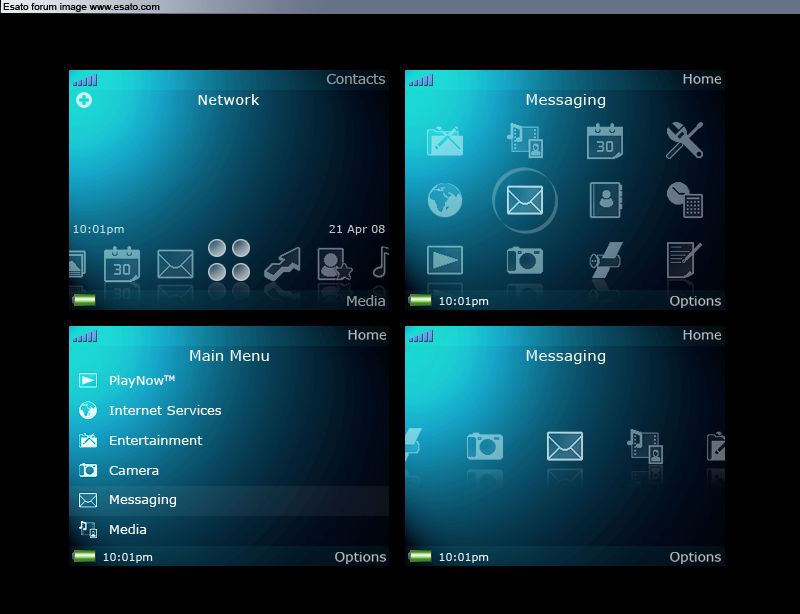Click the plus icon beside the Network title
Image resolution: width=800 pixels, height=614 pixels.
tap(84, 100)
